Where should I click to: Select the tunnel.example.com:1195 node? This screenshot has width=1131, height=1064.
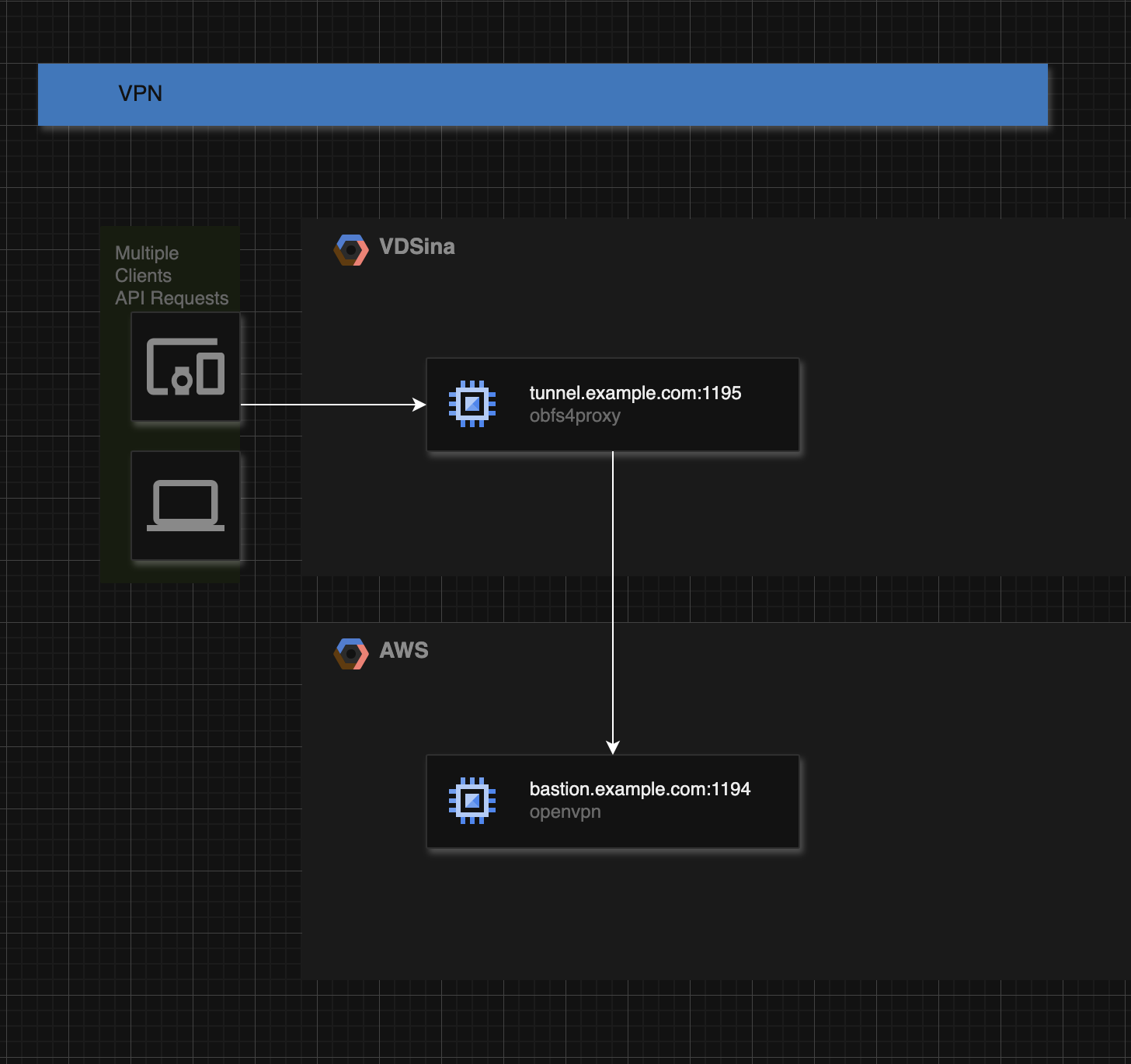612,405
